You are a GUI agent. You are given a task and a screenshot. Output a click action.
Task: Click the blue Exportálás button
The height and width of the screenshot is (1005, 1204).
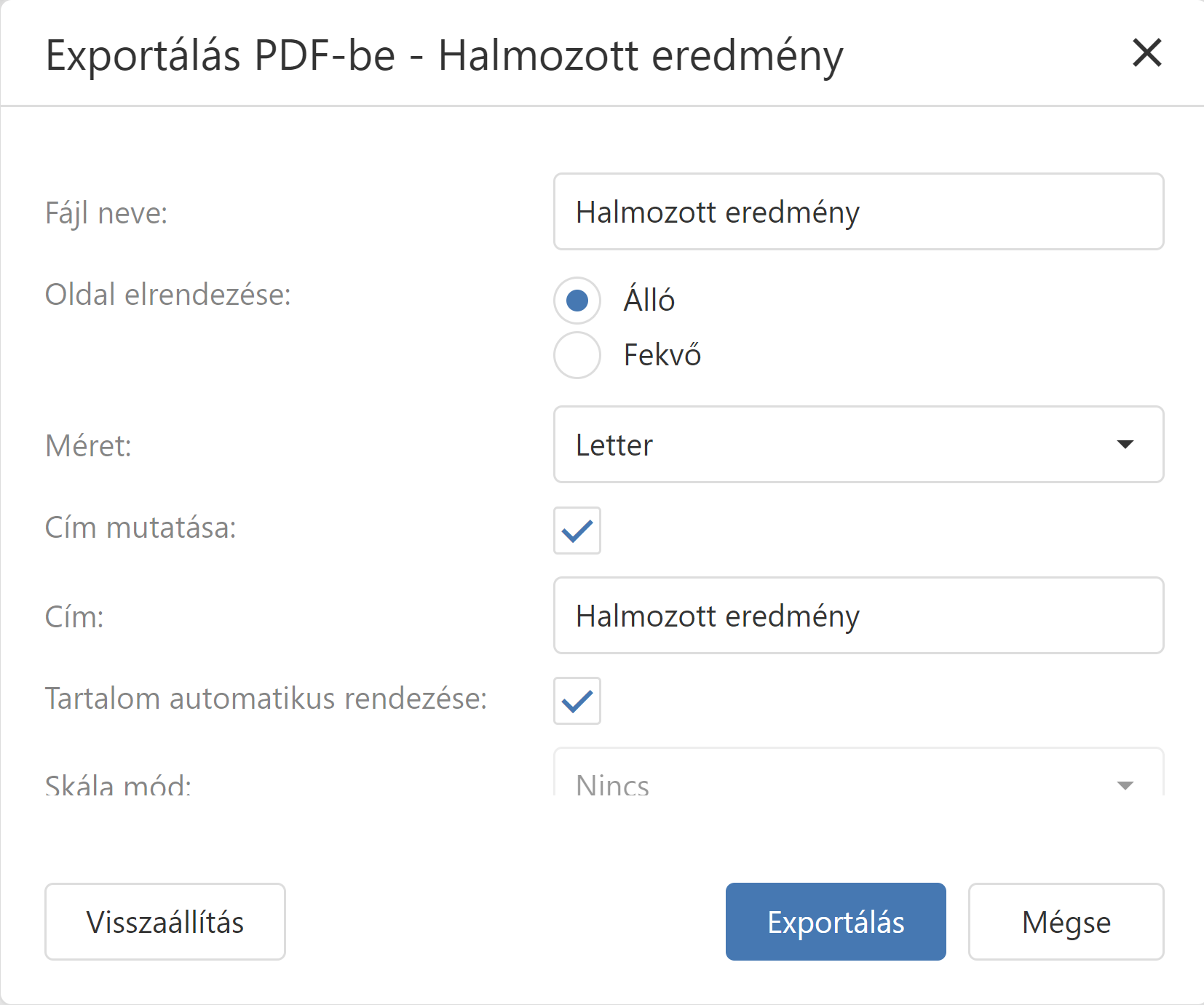[836, 922]
